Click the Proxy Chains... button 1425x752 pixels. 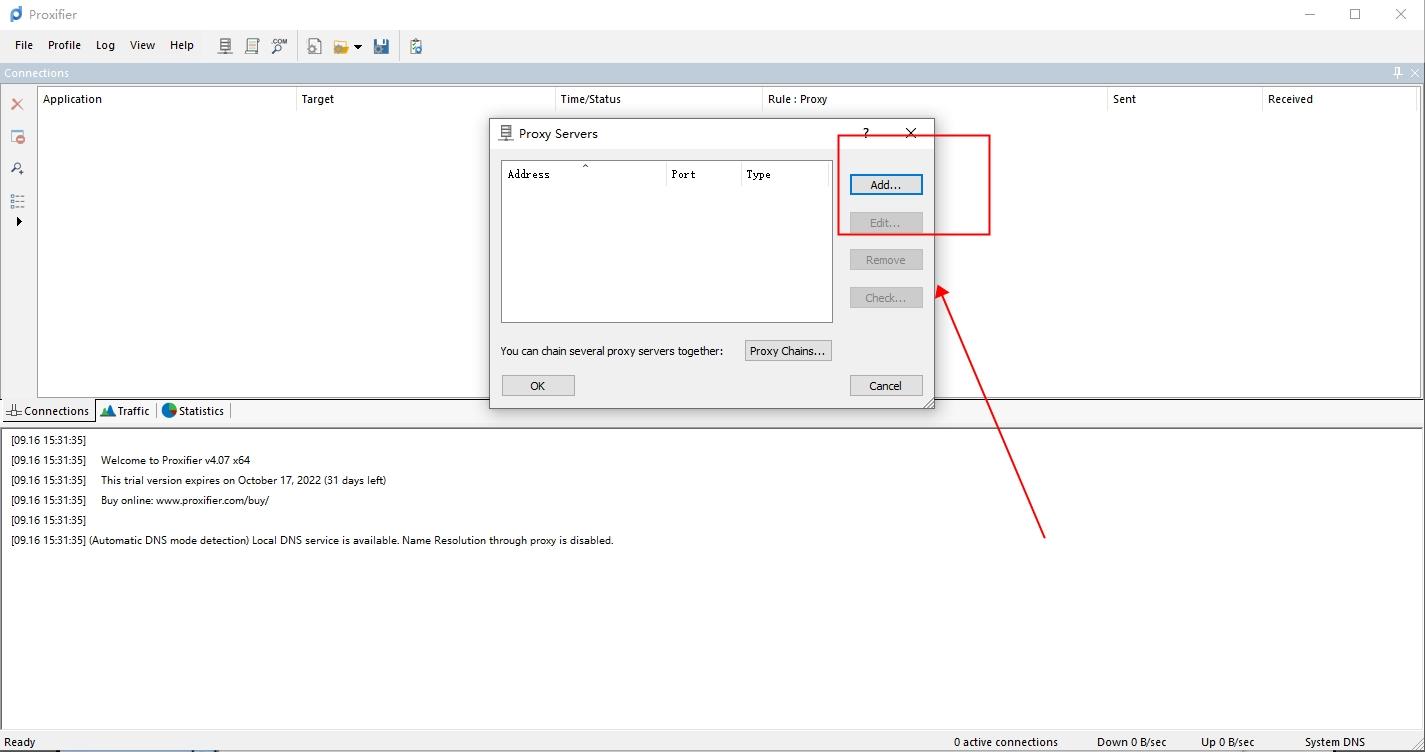[x=787, y=351]
